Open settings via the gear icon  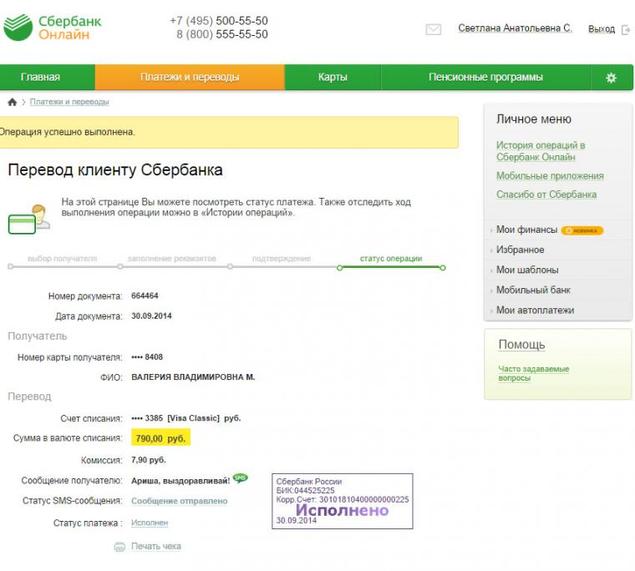click(x=611, y=77)
